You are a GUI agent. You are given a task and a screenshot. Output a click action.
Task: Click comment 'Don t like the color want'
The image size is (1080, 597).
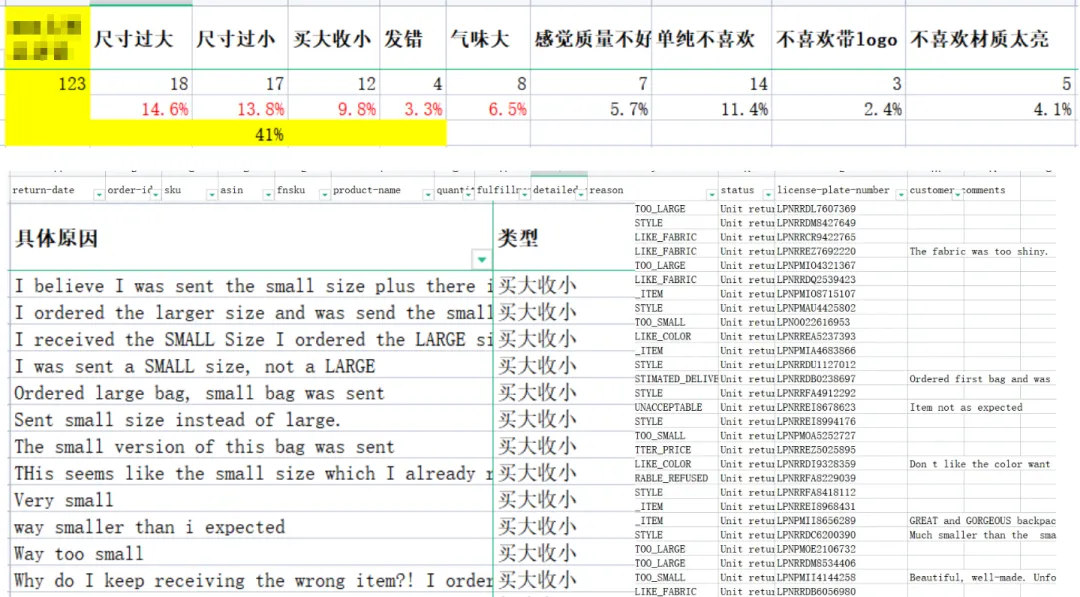pyautogui.click(x=980, y=464)
